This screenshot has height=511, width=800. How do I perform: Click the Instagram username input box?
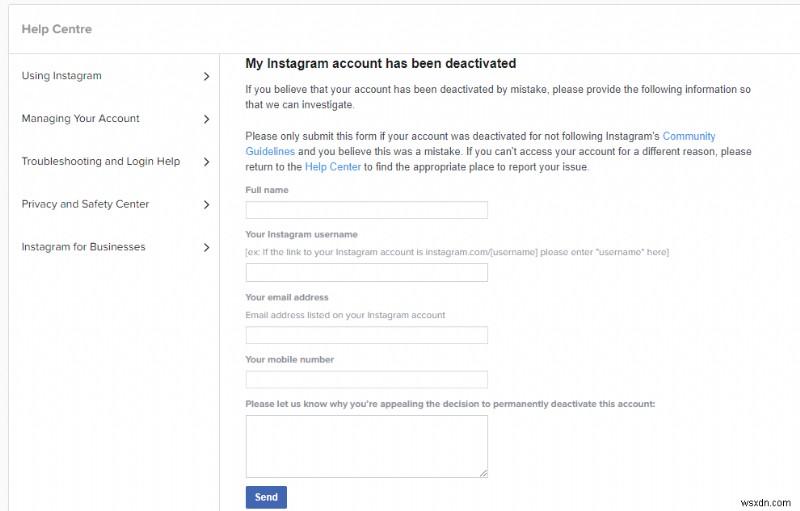coord(366,272)
